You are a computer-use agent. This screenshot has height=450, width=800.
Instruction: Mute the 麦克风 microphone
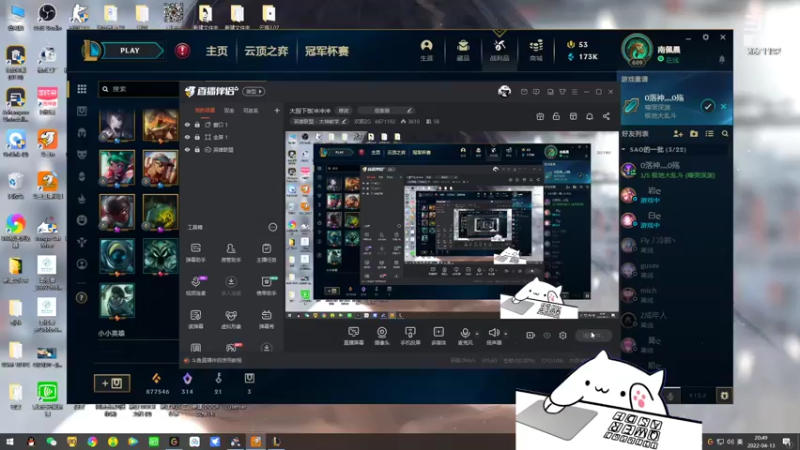click(x=465, y=336)
